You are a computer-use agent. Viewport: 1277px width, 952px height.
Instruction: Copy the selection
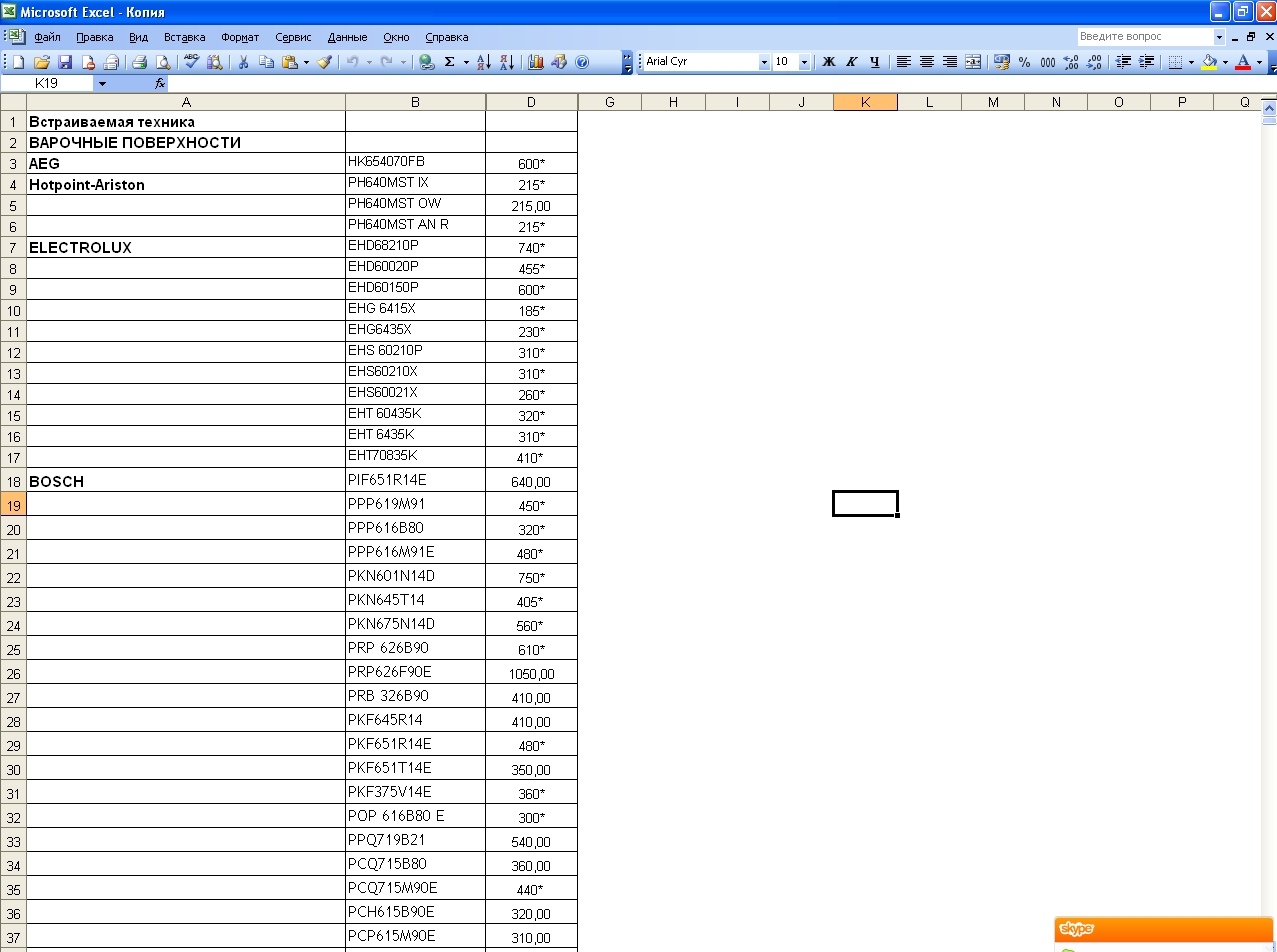(266, 62)
